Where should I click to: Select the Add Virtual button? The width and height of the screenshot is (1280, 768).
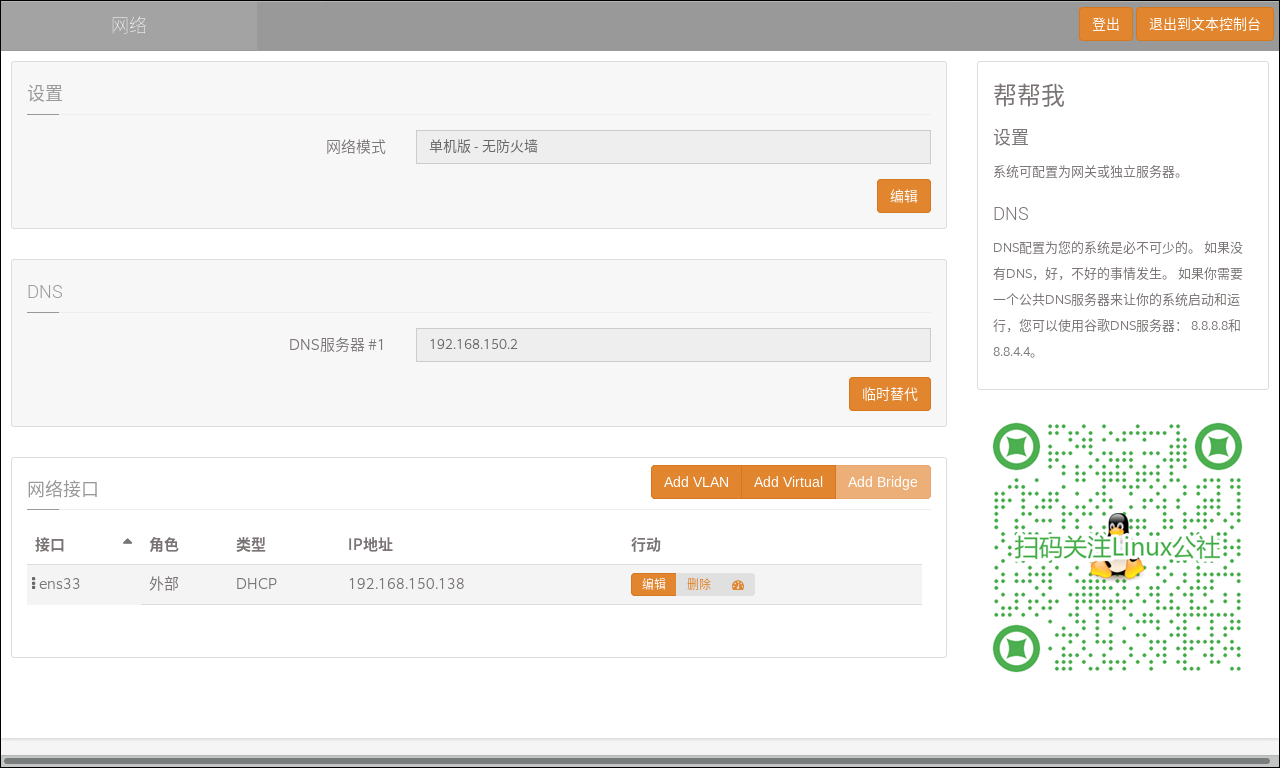(788, 482)
